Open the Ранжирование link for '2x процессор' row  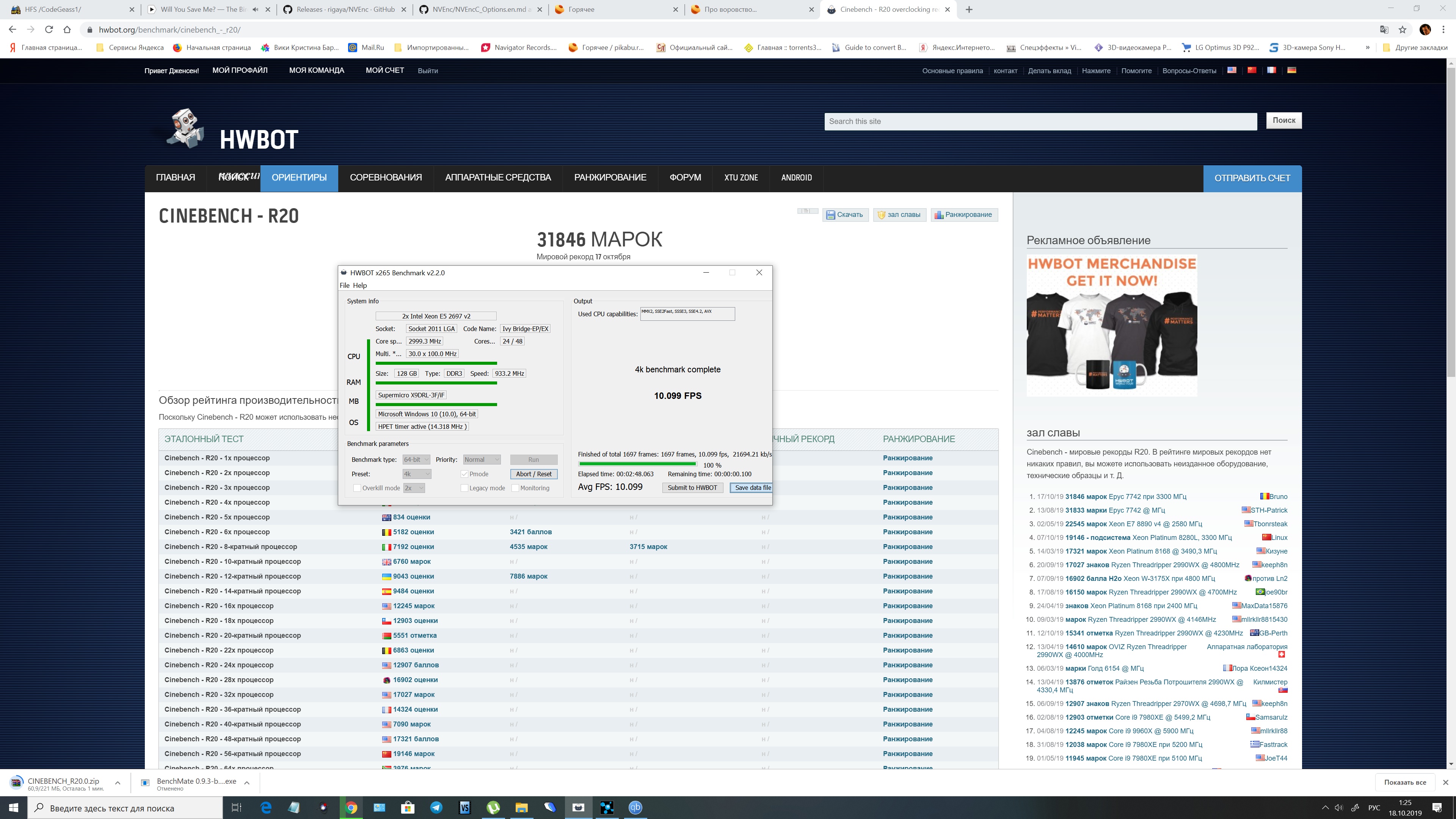(x=907, y=472)
